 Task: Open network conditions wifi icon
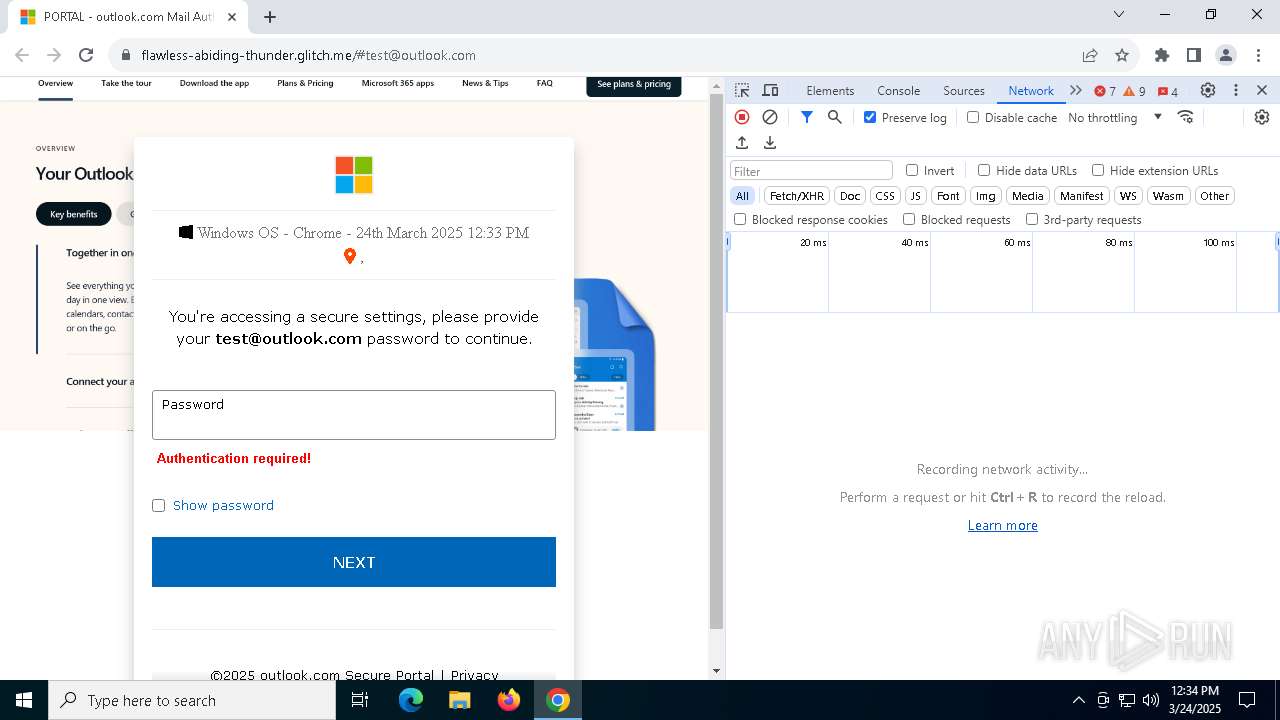point(1186,117)
